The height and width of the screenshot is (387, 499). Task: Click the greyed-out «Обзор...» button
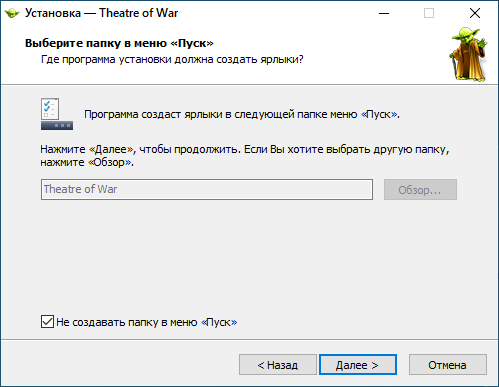(x=420, y=190)
